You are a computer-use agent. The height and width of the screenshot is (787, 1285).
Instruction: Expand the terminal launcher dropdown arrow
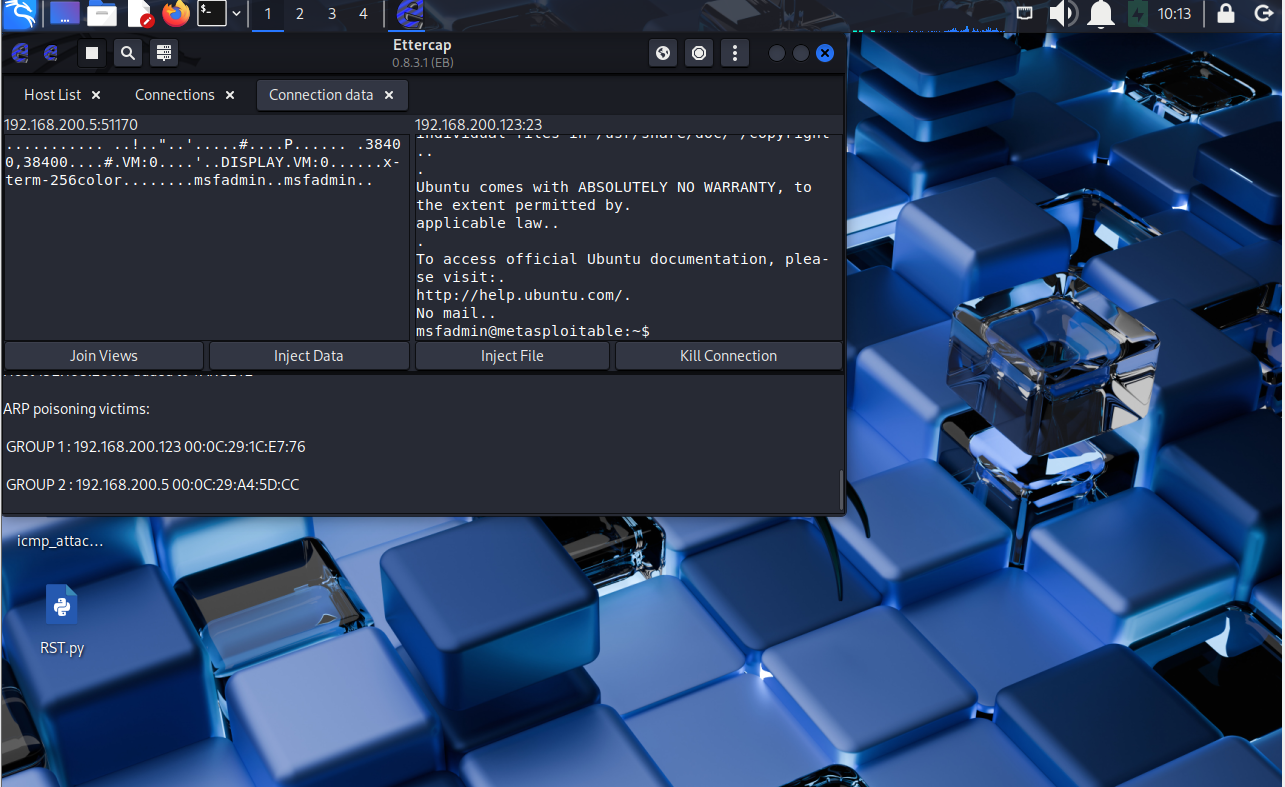click(236, 14)
